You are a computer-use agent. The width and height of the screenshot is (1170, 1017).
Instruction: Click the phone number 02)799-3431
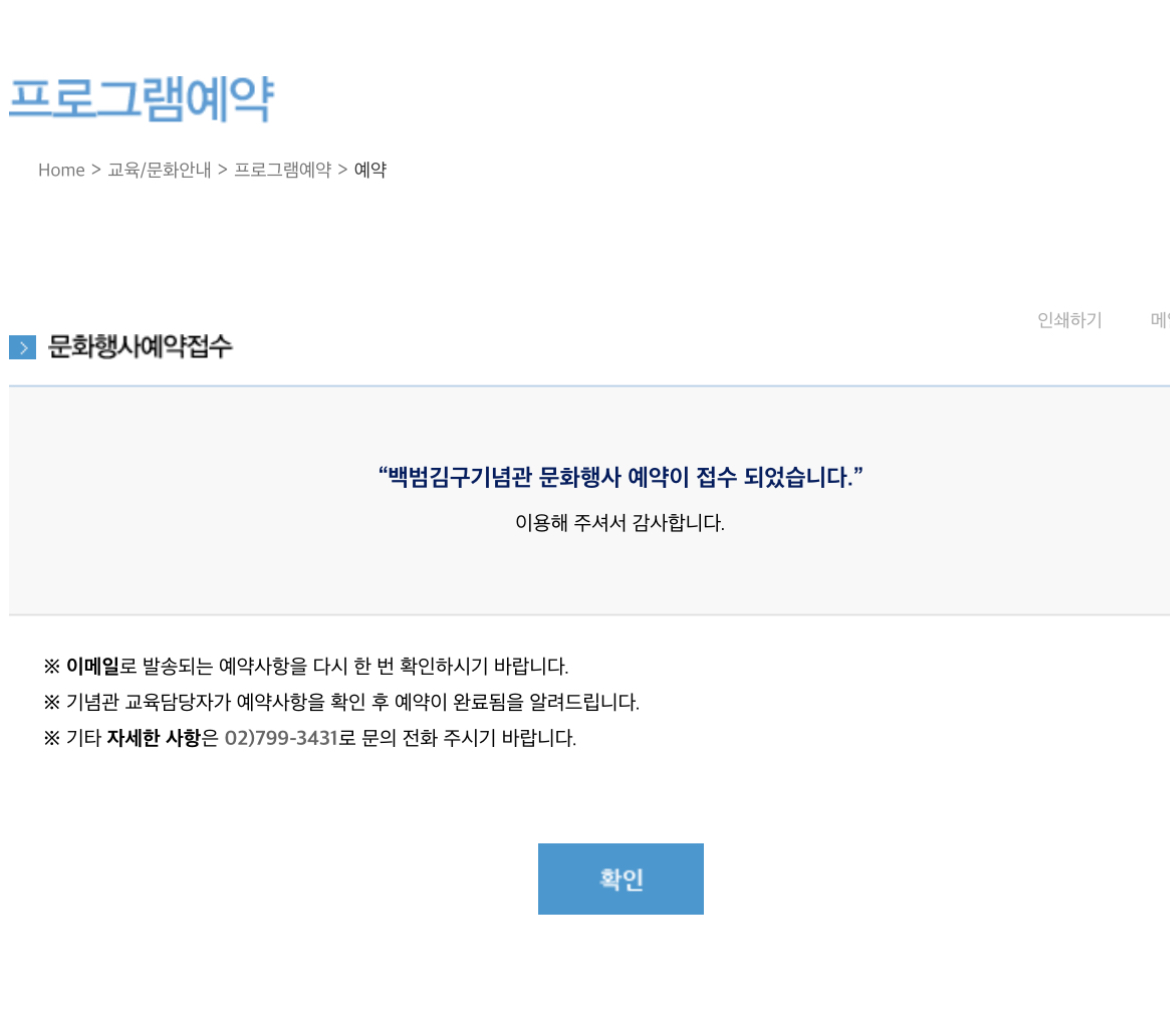coord(280,740)
